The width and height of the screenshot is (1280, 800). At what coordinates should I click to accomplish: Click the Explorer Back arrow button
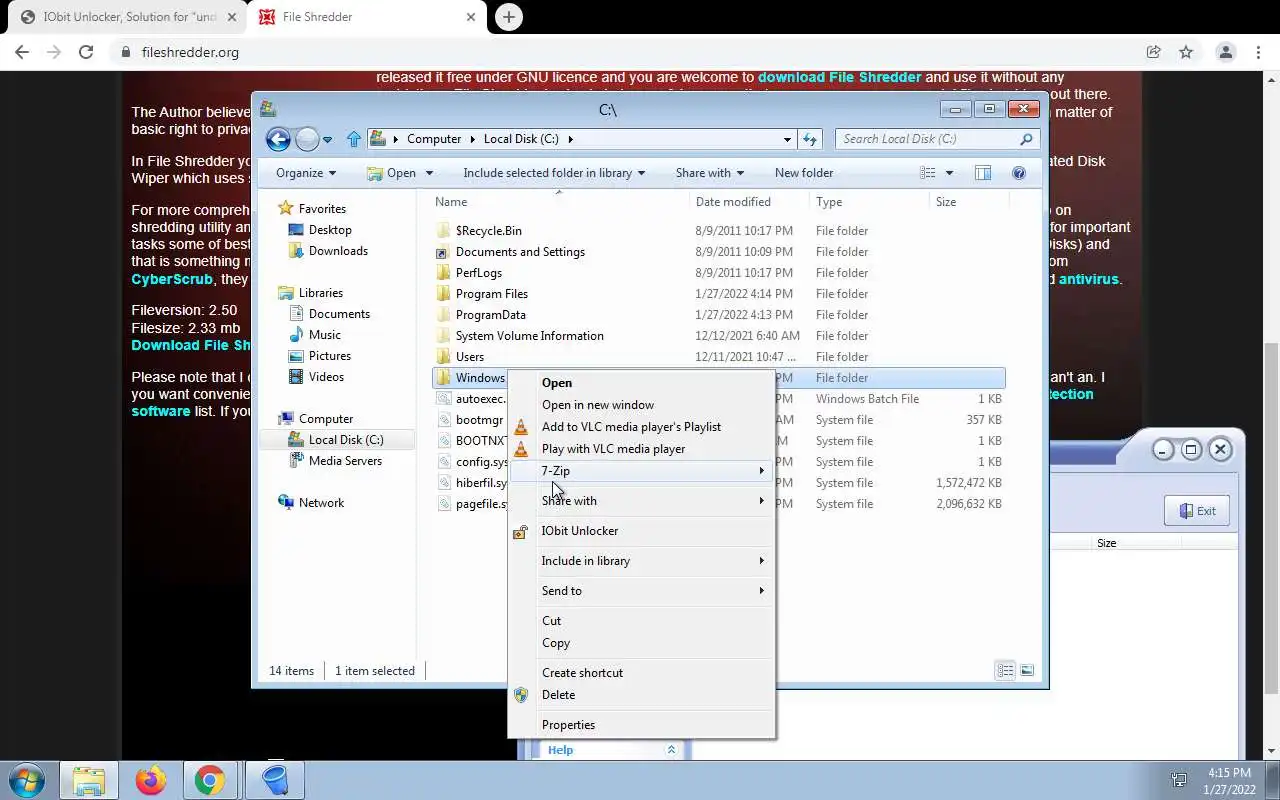278,139
